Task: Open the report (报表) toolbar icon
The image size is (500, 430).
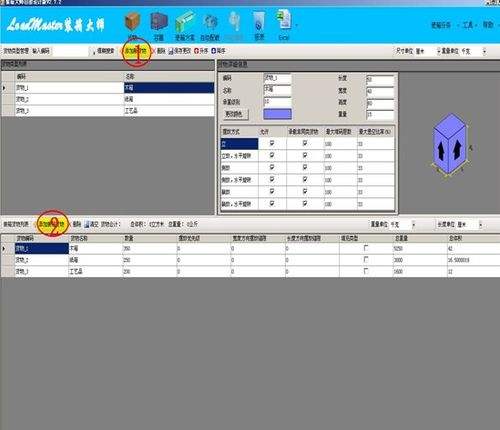Action: (x=259, y=22)
